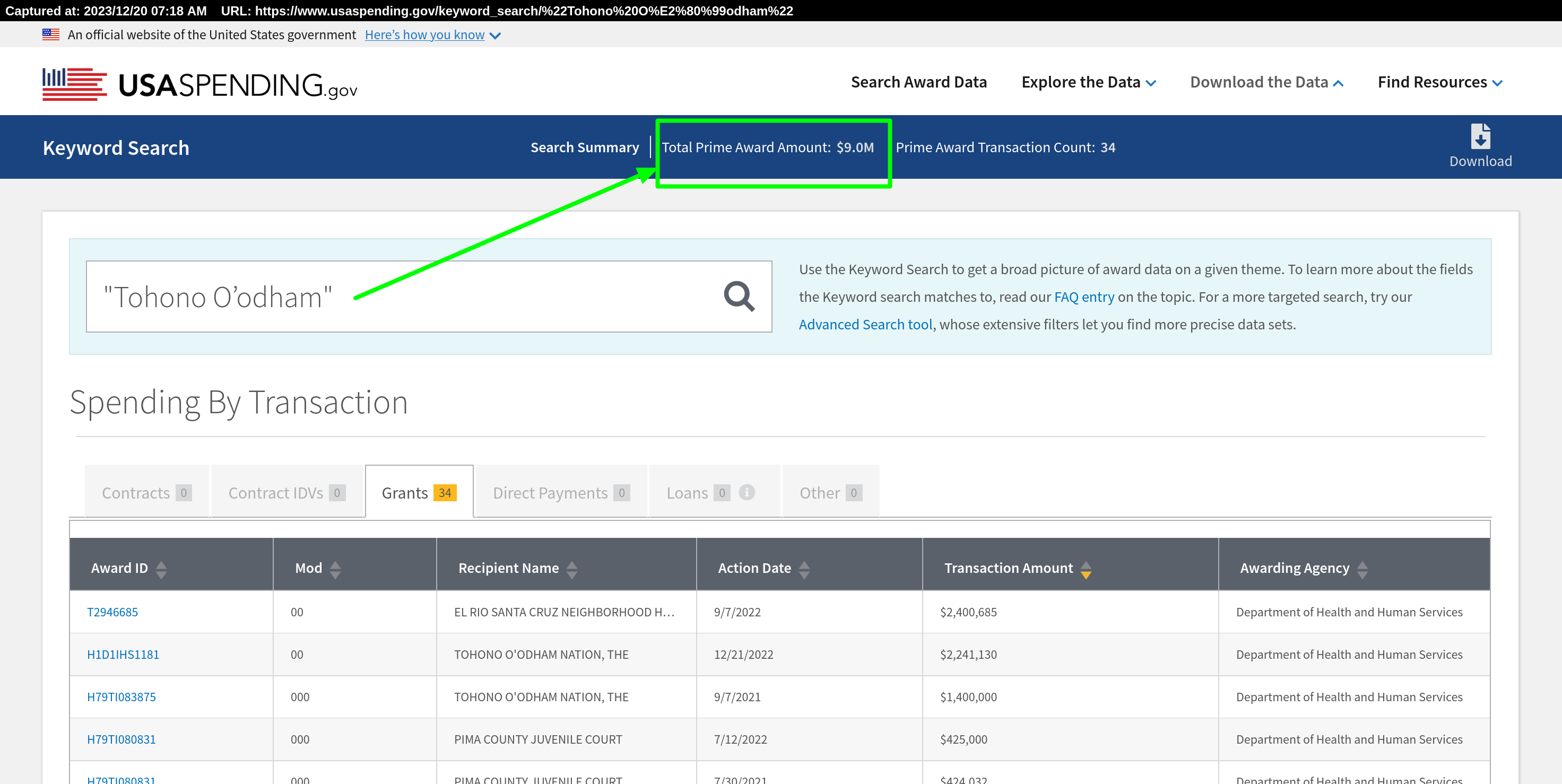1562x784 pixels.
Task: Open the Explore the Data dropdown
Action: (x=1088, y=82)
